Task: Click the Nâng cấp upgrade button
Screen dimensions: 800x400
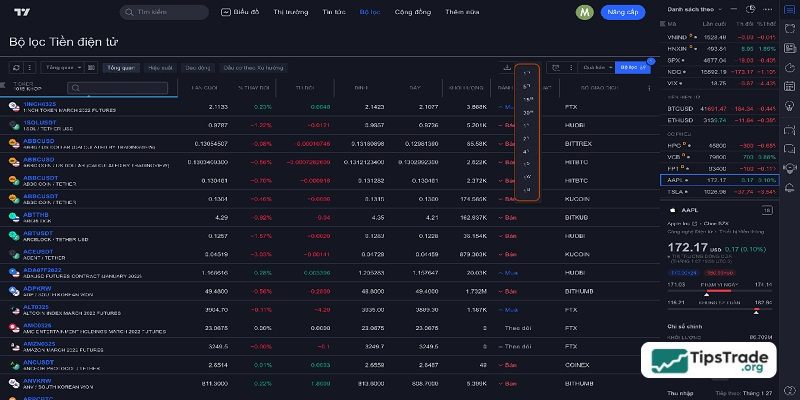Action: pos(621,12)
